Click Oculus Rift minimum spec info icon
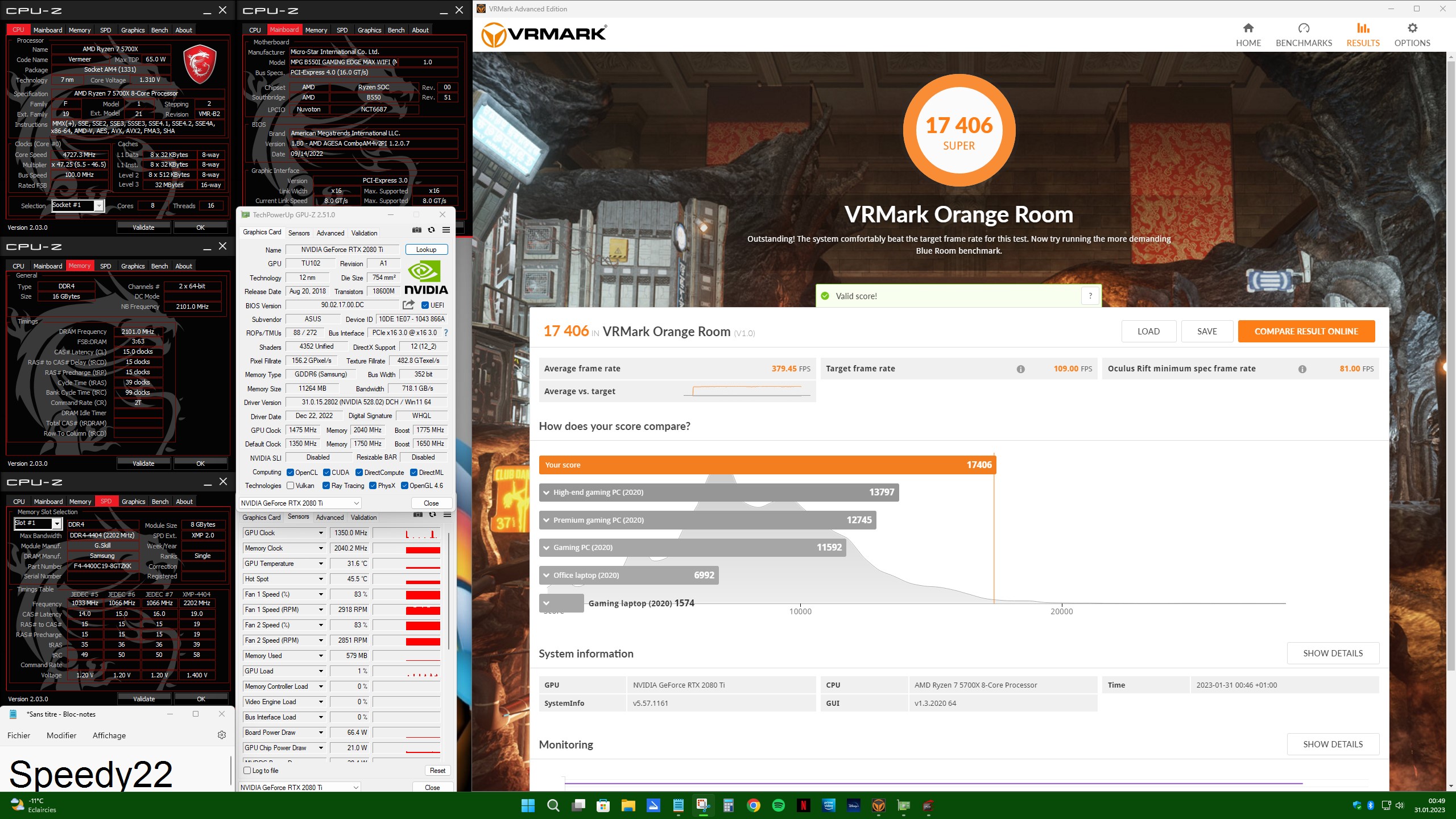This screenshot has width=1456, height=819. [x=1302, y=369]
